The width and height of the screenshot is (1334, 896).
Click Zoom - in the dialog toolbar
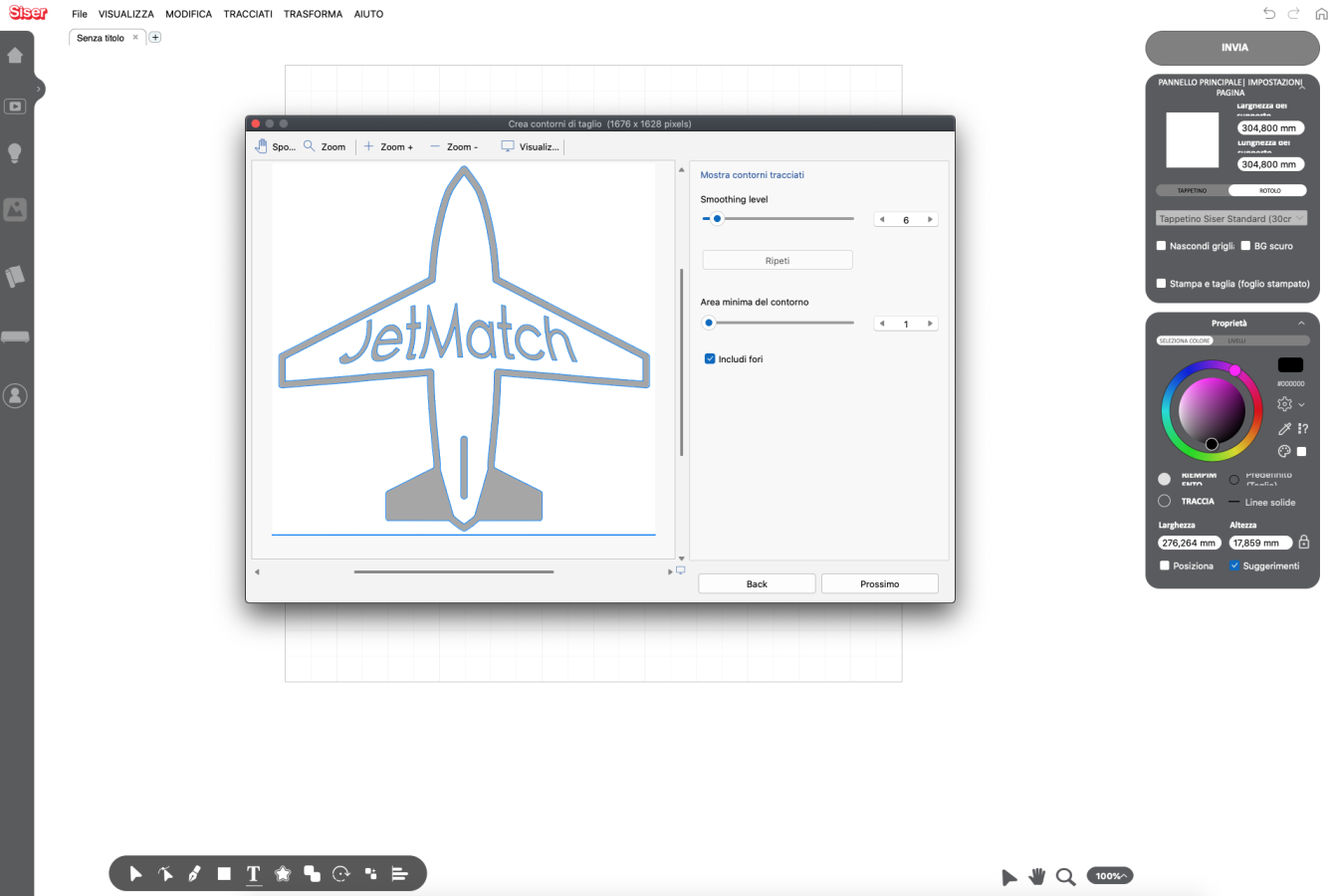click(454, 146)
